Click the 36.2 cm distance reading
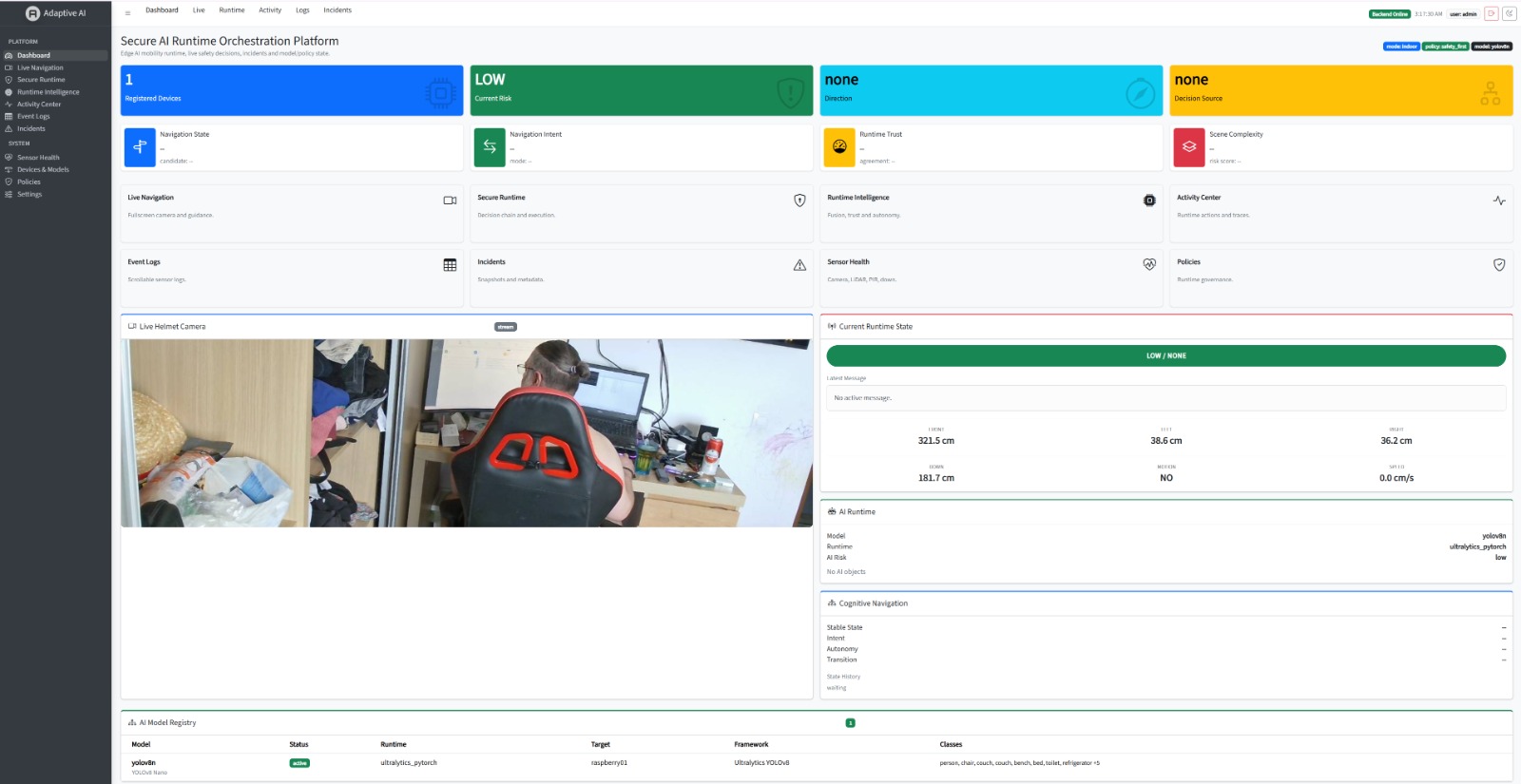Viewport: 1521px width, 784px height. pos(1396,441)
